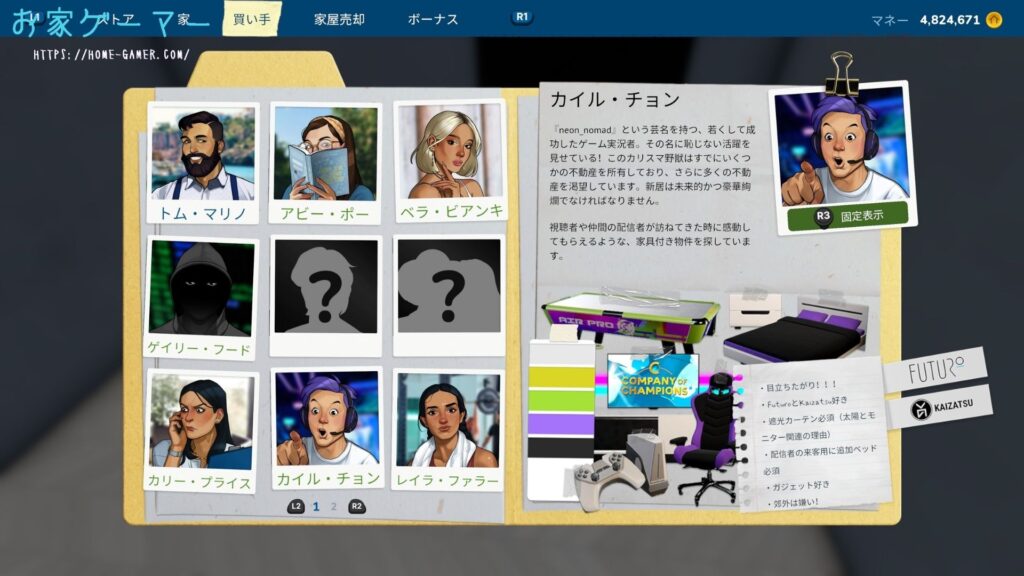The image size is (1024, 576).
Task: Click the note line ガジェット好き
Action: point(797,486)
